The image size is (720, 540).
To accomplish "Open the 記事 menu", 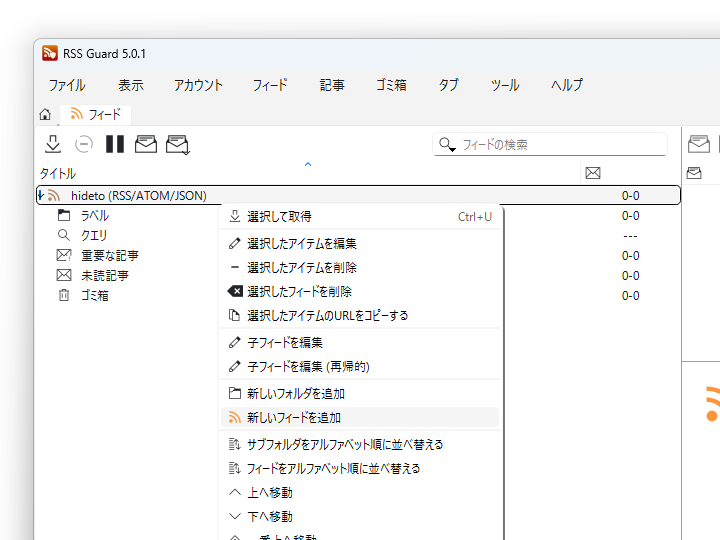I will [x=332, y=85].
